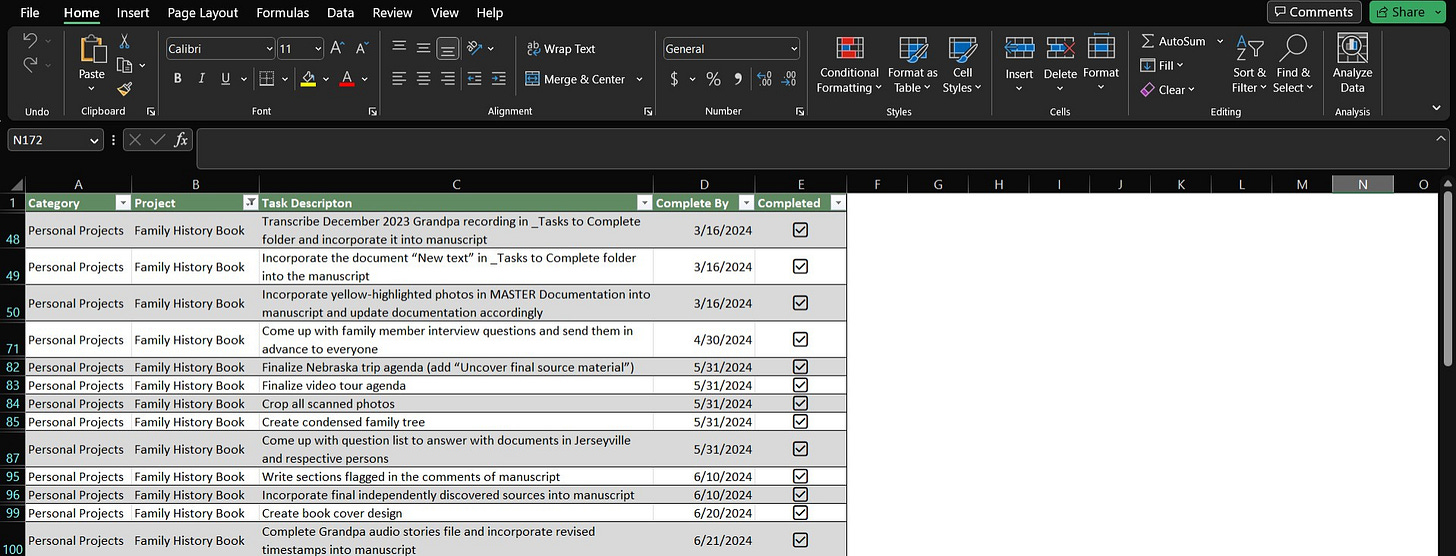The width and height of the screenshot is (1456, 556).
Task: Click the Paste clipboard icon
Action: point(92,48)
